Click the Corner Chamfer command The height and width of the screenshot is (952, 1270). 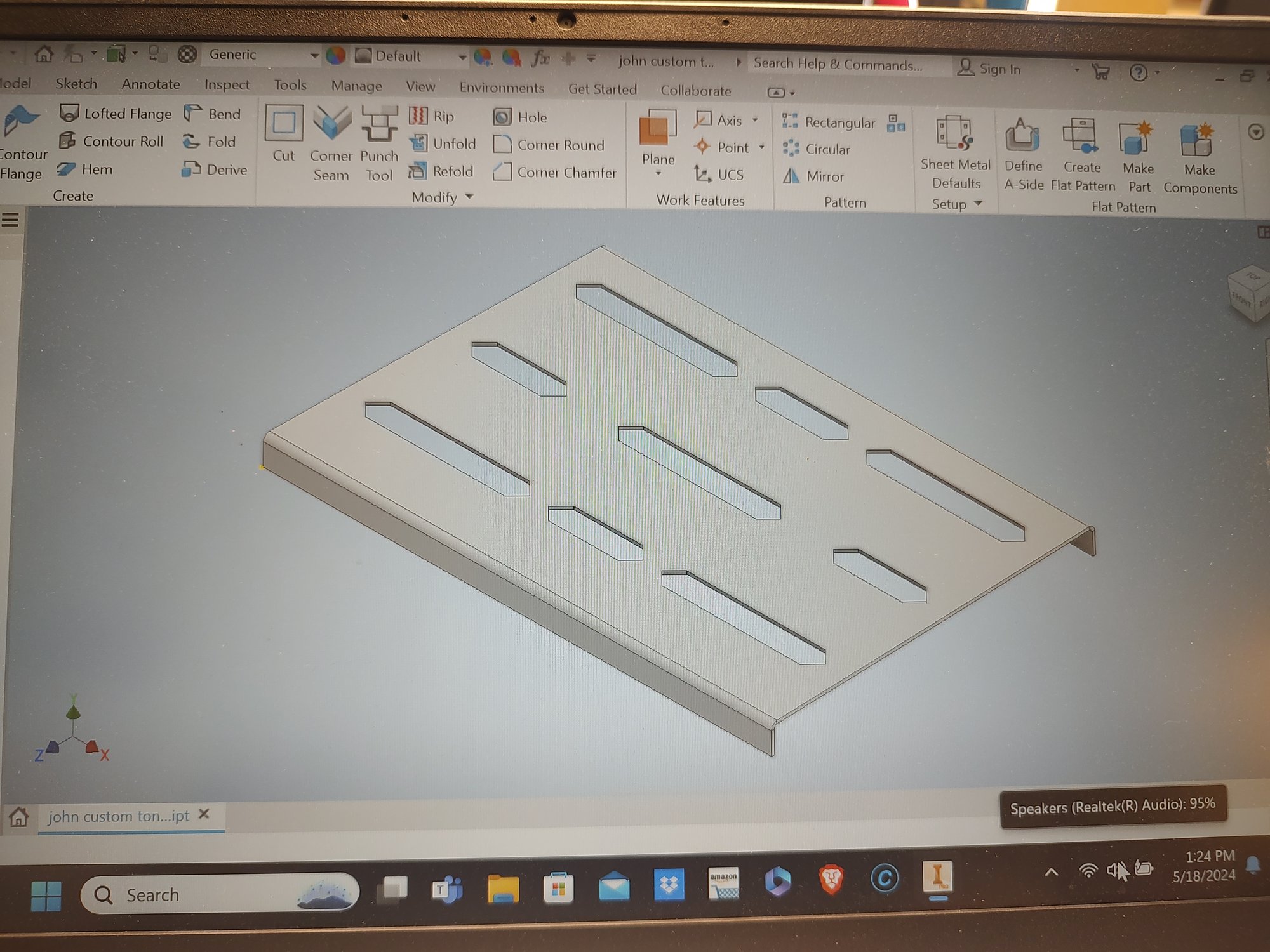554,173
